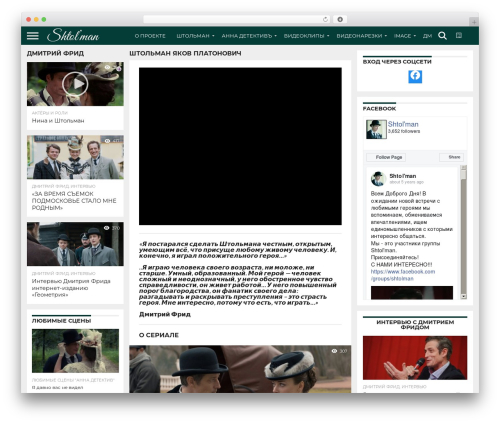500x423 pixels.
Task: Open article «ЗА ВРЕМЯ СЪЕМОК ПОДМОСКОВЬЕ СТАЛО МНЕ РОДНЫМ»
Action: (x=74, y=201)
